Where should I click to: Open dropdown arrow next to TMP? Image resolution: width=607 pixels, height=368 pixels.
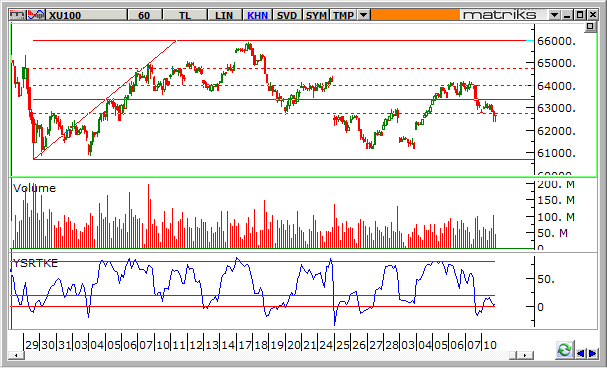363,15
